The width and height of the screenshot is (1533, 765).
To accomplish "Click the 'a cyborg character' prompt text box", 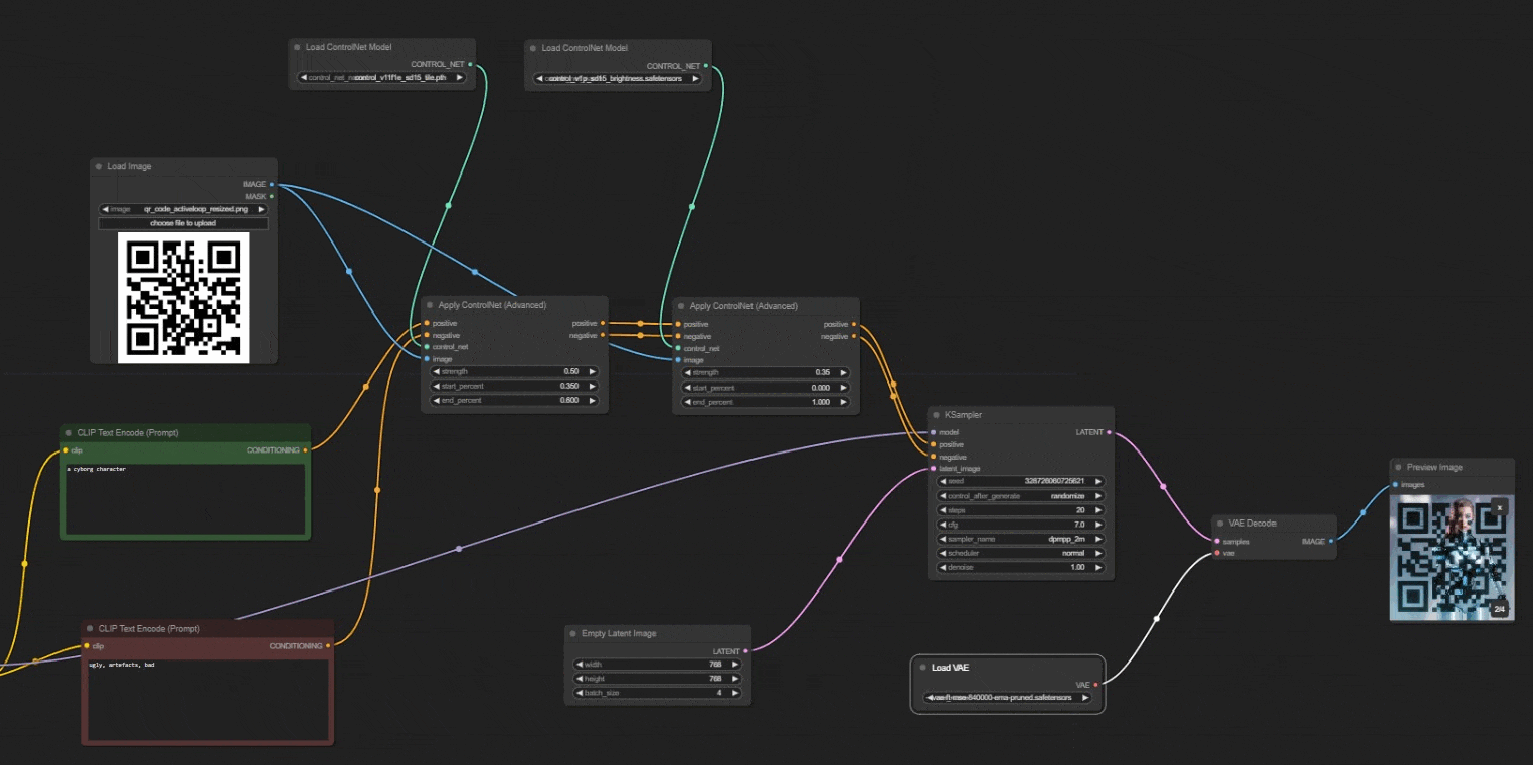I will point(185,498).
